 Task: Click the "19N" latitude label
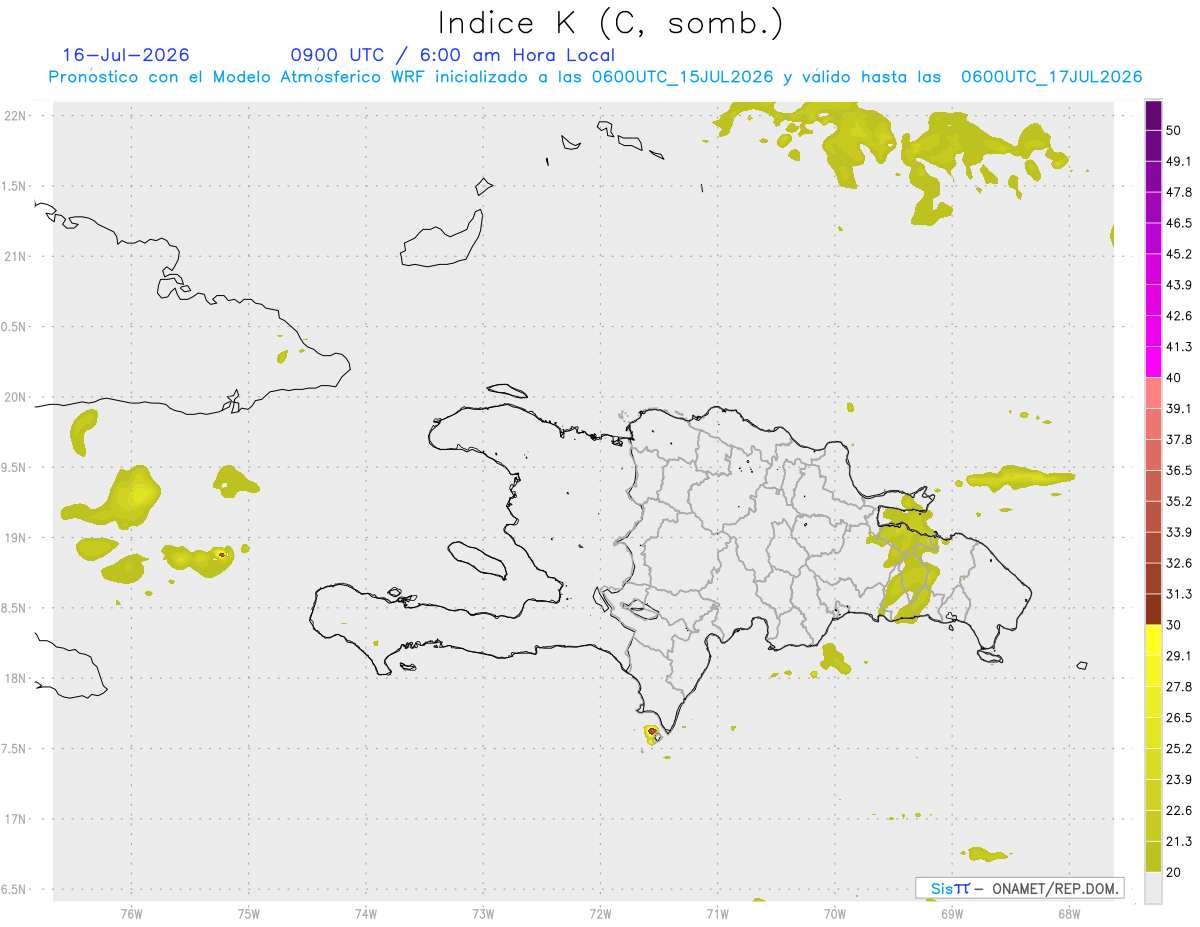16,537
